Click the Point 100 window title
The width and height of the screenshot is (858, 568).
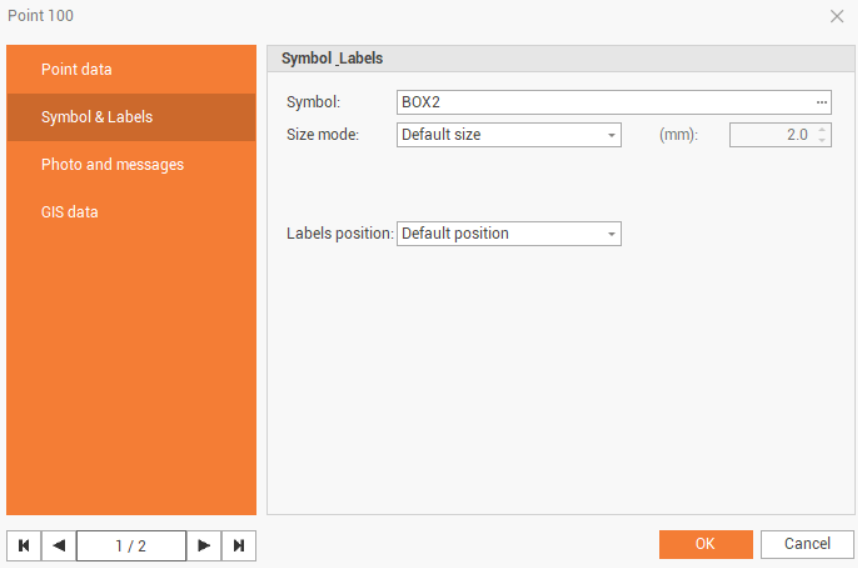[x=41, y=16]
